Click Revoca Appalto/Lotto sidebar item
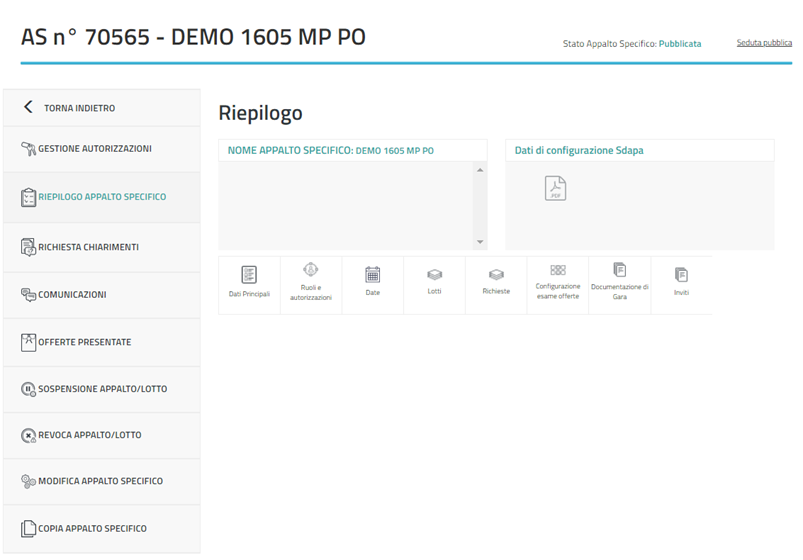Image resolution: width=803 pixels, height=560 pixels. pyautogui.click(x=89, y=435)
